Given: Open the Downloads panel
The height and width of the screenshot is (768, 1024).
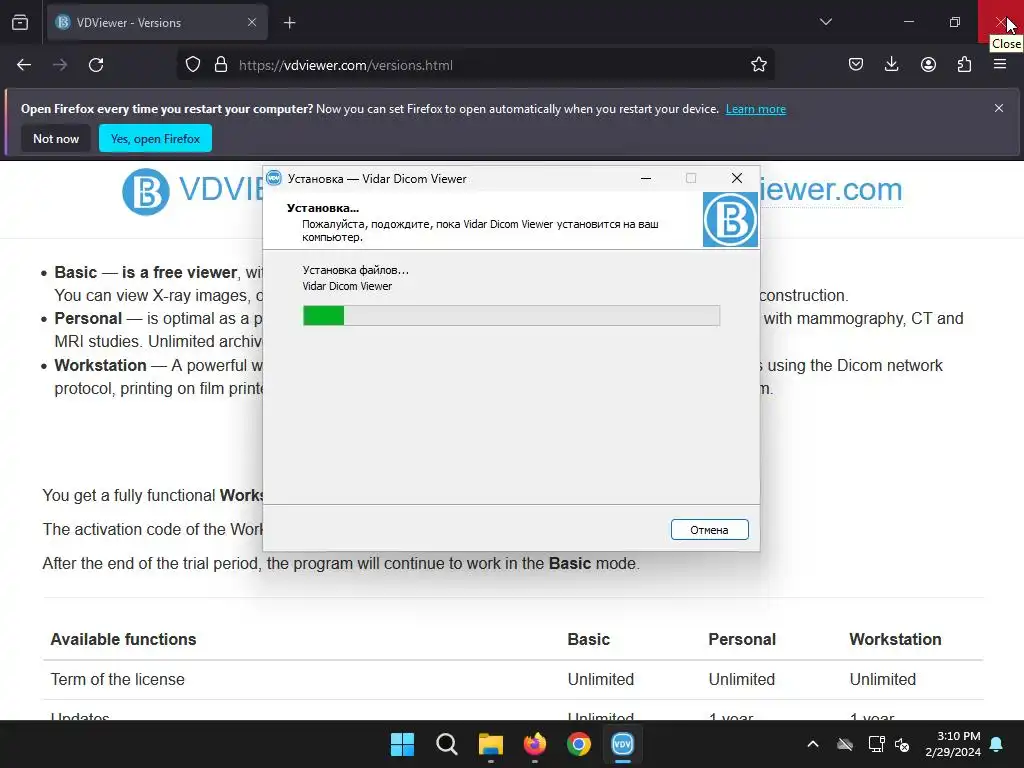Looking at the screenshot, I should point(891,65).
